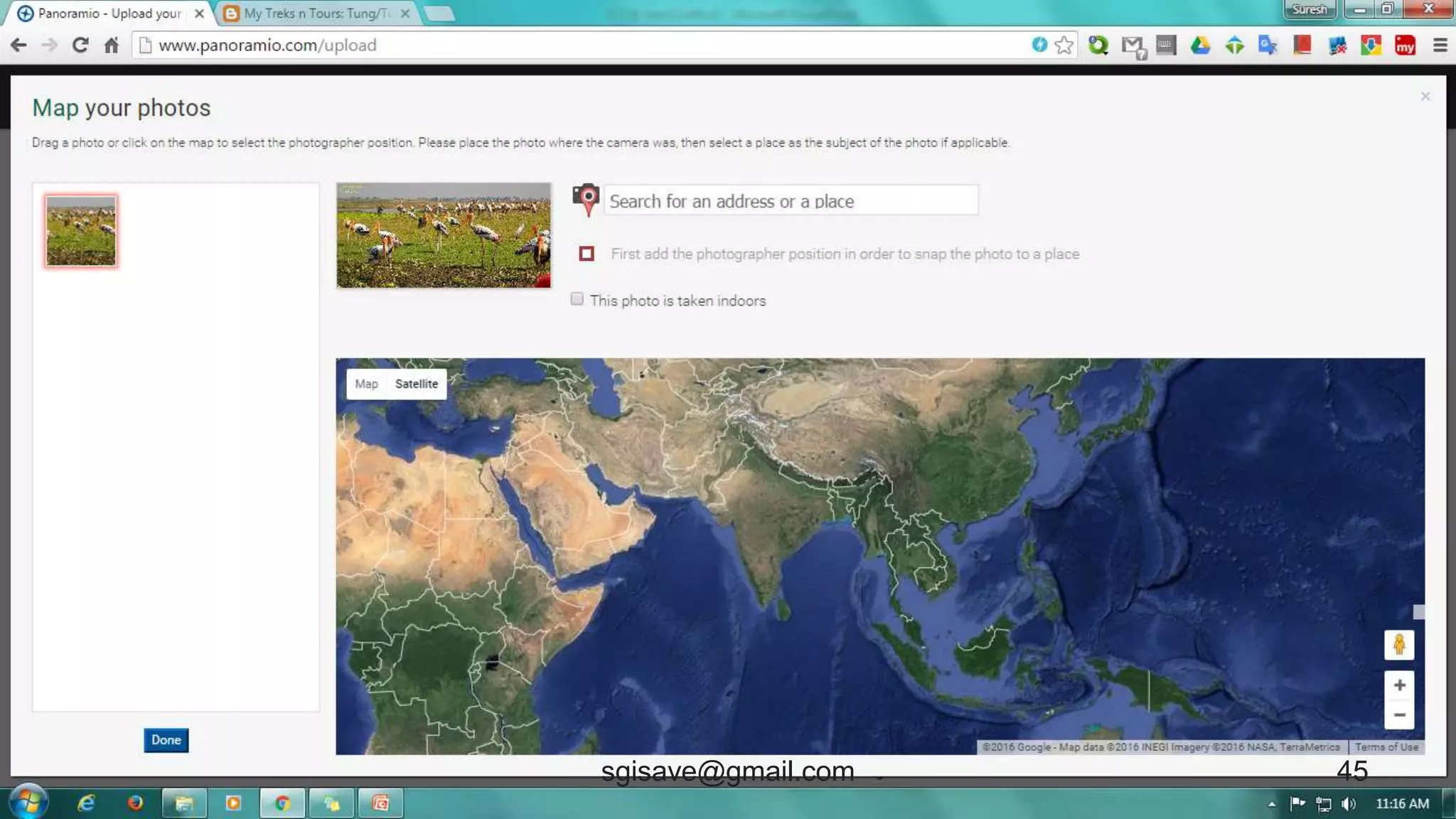
Task: Switch map view to Satellite
Action: click(417, 384)
